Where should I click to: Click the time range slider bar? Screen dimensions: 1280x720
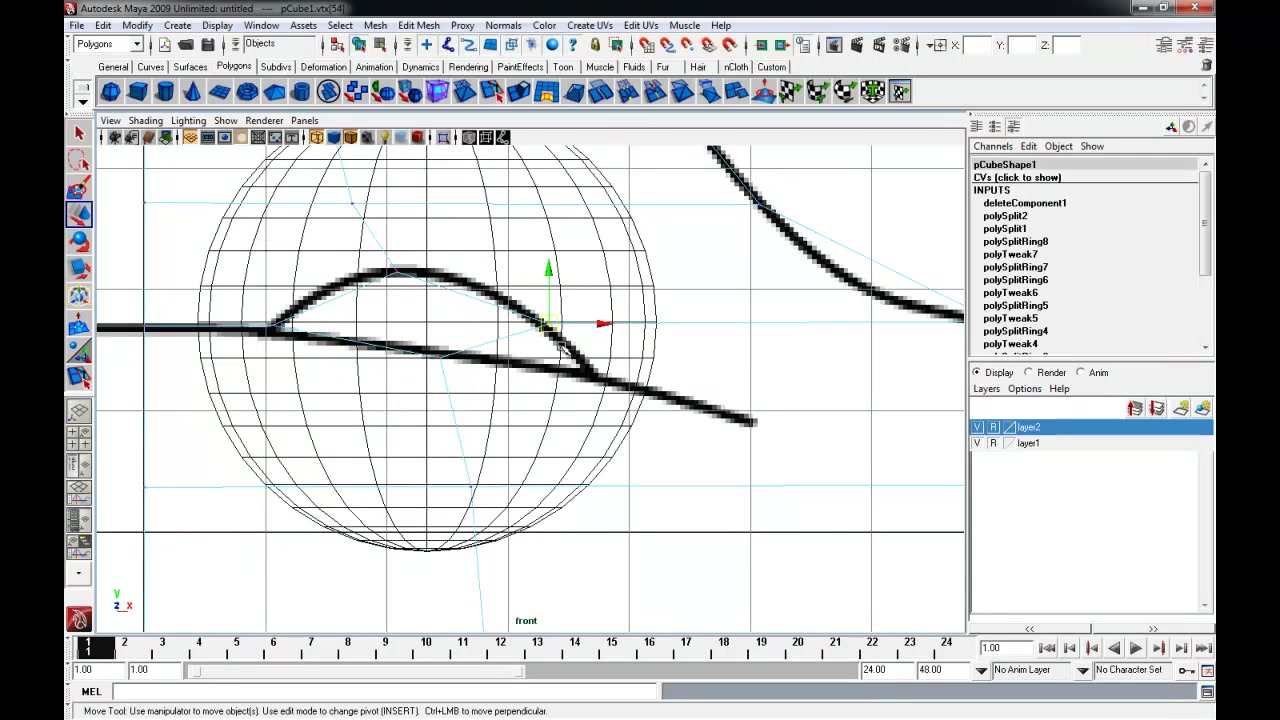(357, 670)
